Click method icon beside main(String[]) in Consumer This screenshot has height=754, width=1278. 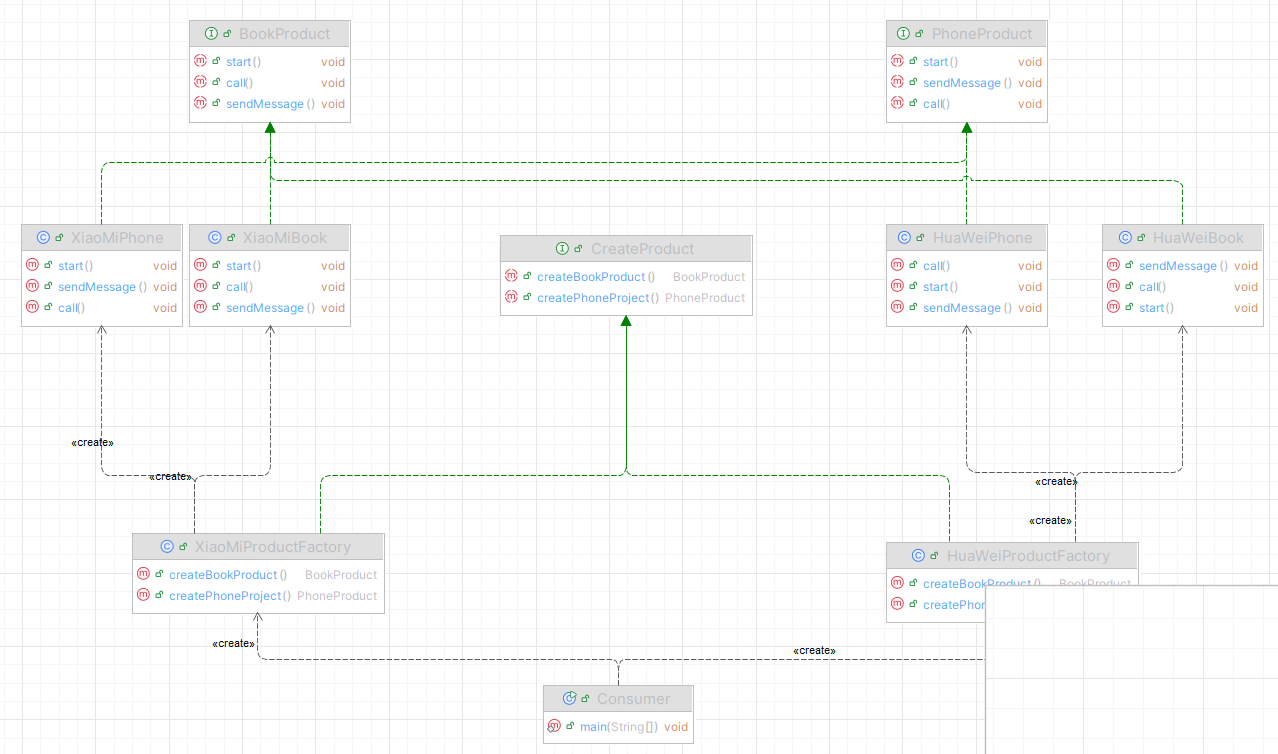coord(554,726)
